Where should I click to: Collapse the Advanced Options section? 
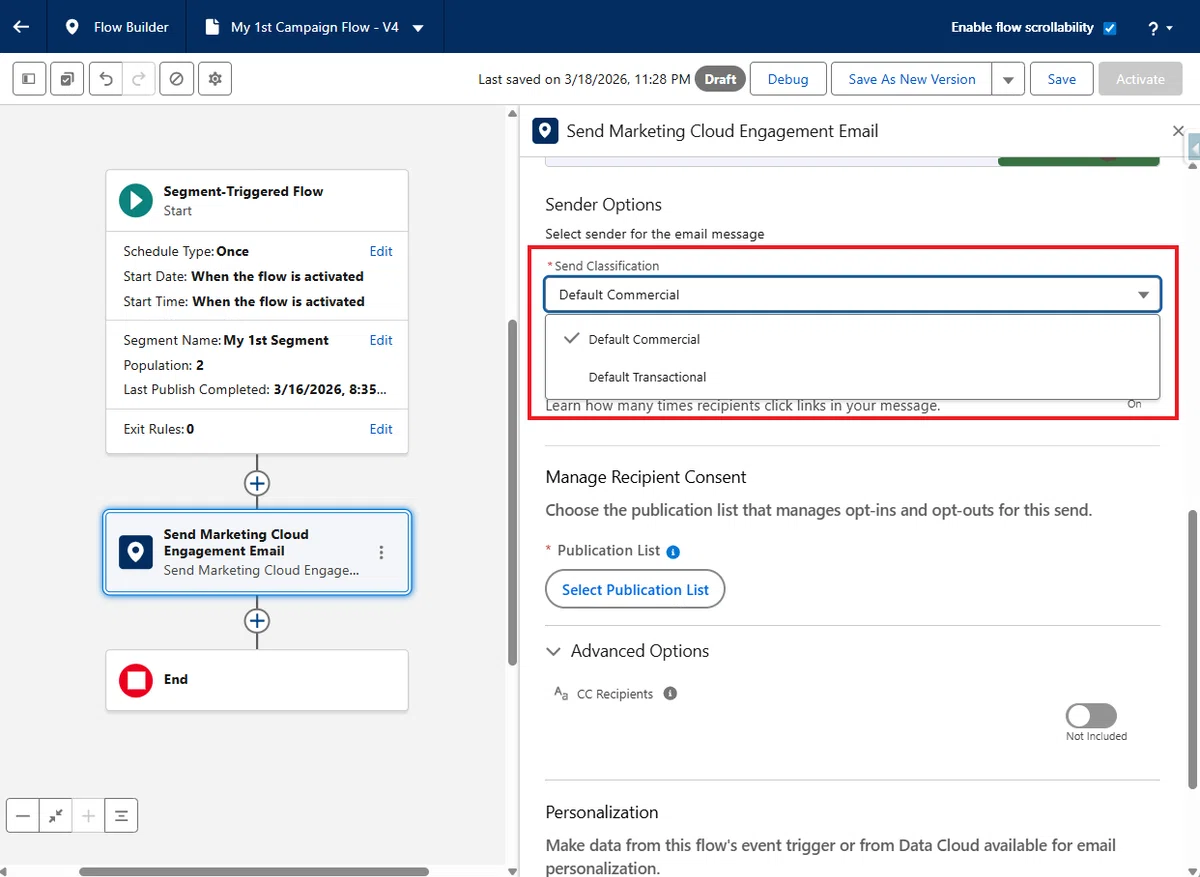coord(553,651)
